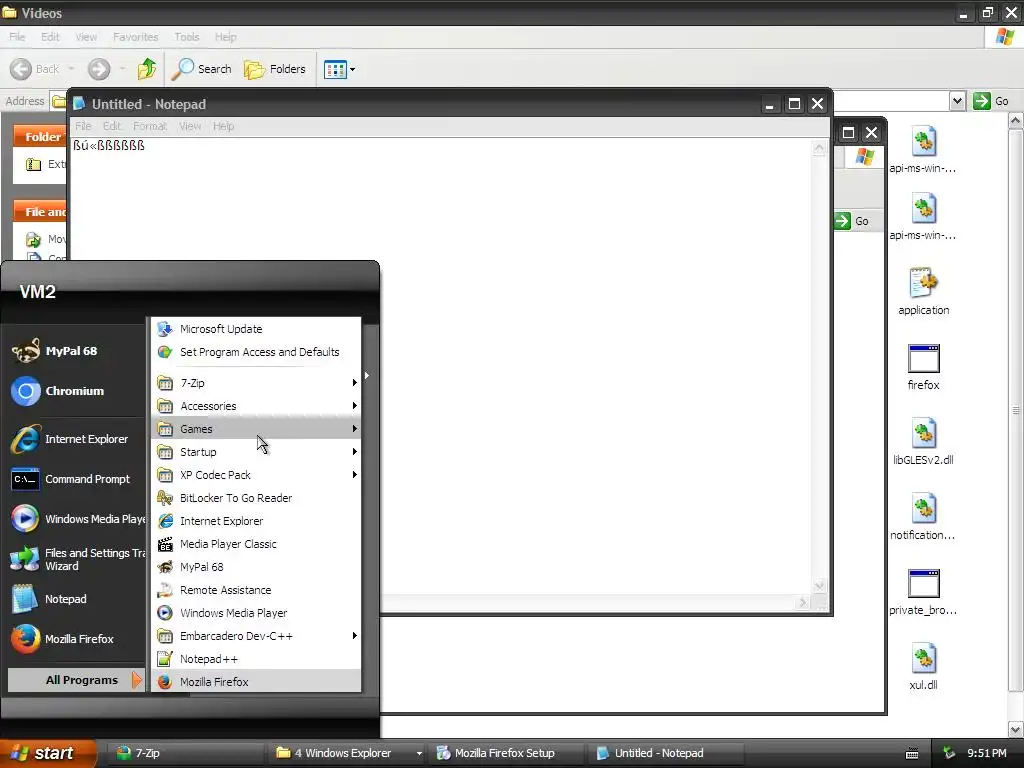Launch Mozilla Firefox in All Programs list
The width and height of the screenshot is (1024, 768).
(x=256, y=682)
